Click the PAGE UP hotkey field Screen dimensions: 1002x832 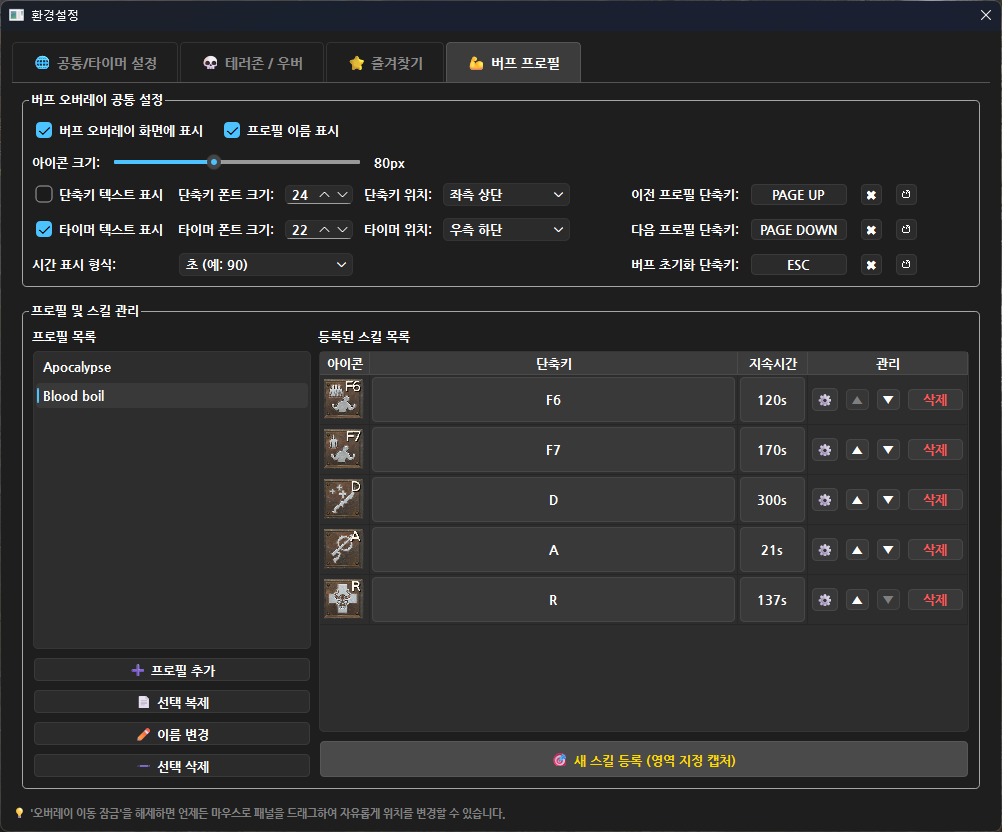point(798,195)
